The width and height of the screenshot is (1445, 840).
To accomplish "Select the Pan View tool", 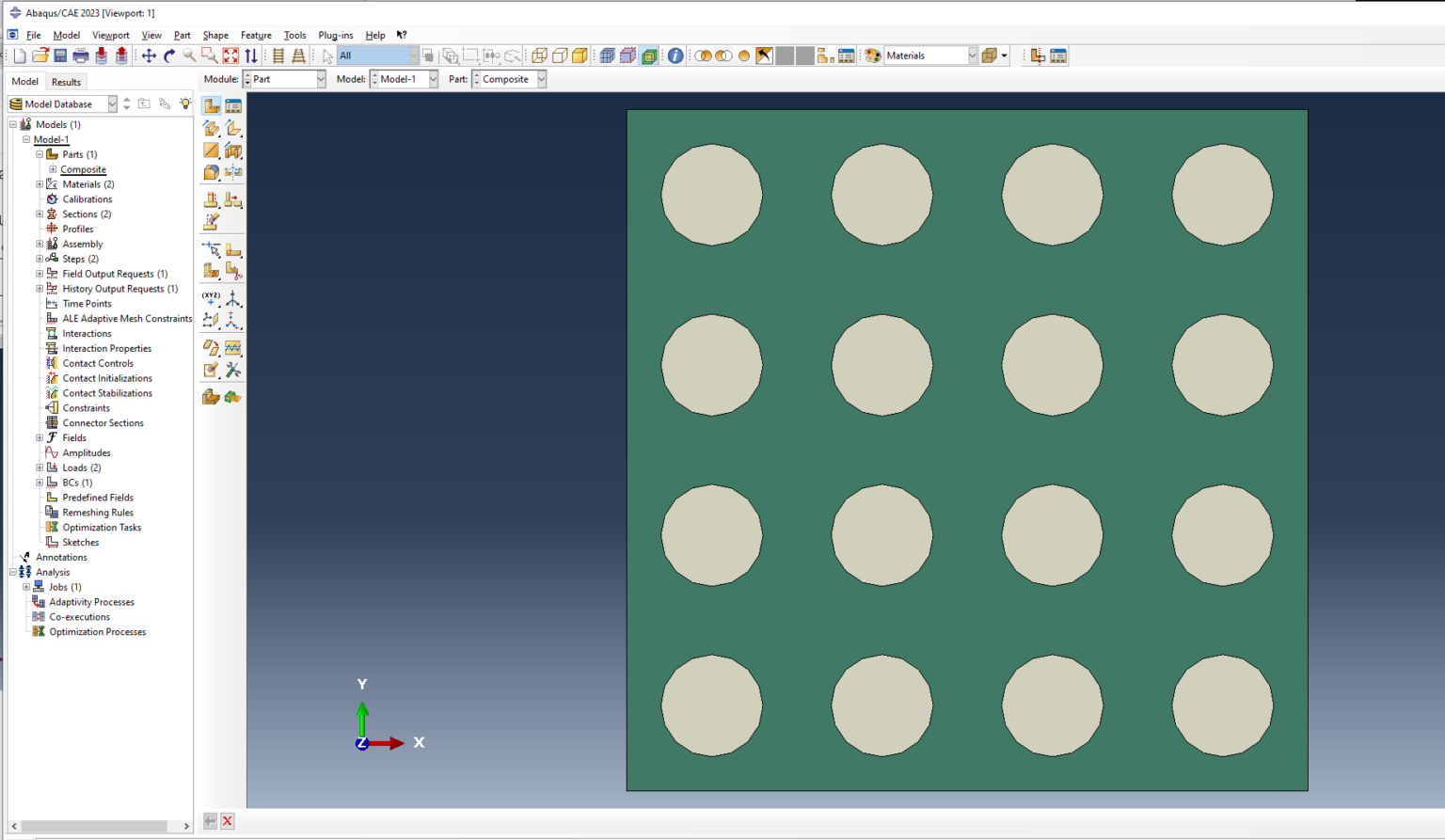I will pyautogui.click(x=149, y=56).
